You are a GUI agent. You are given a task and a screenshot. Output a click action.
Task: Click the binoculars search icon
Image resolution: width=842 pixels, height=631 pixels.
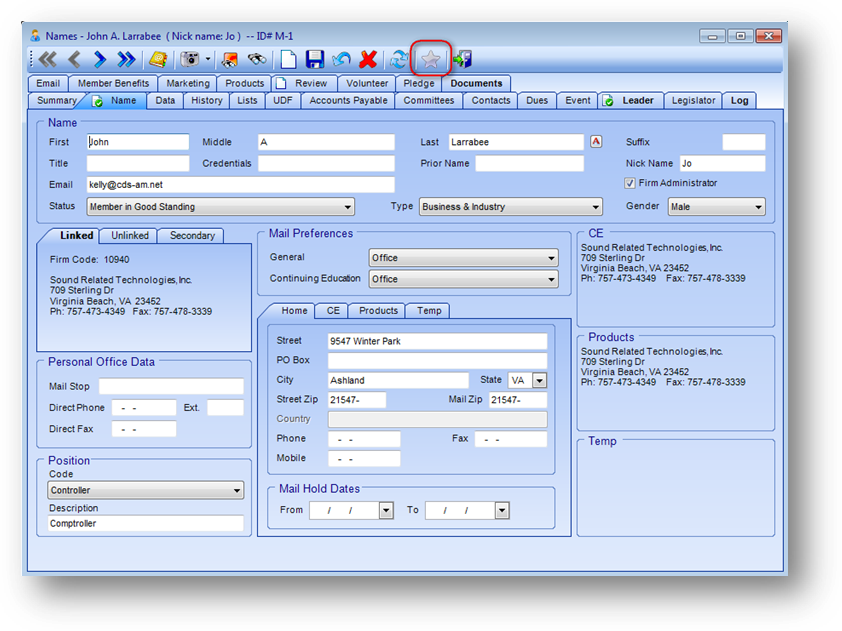pyautogui.click(x=257, y=60)
